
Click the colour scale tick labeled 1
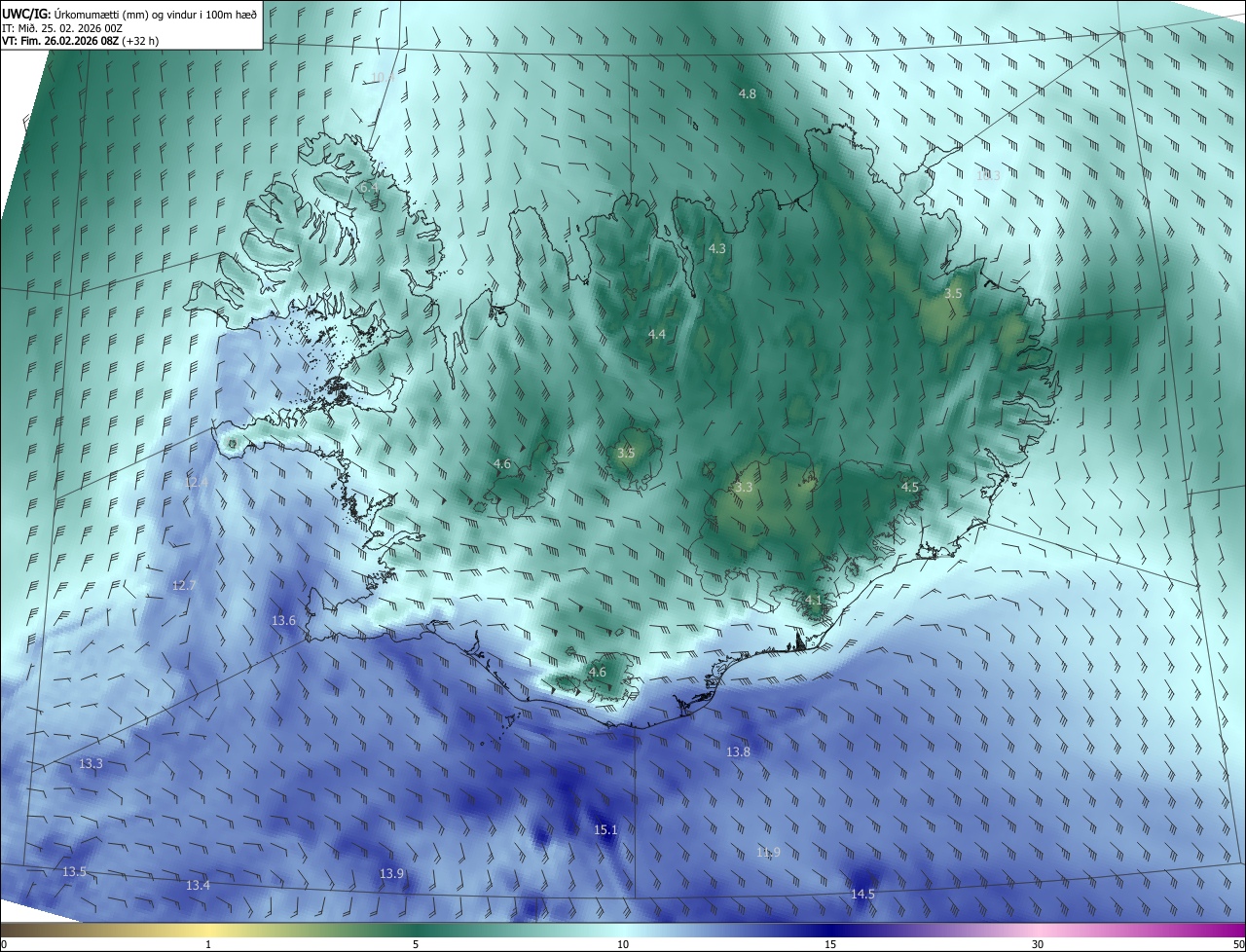tap(208, 944)
